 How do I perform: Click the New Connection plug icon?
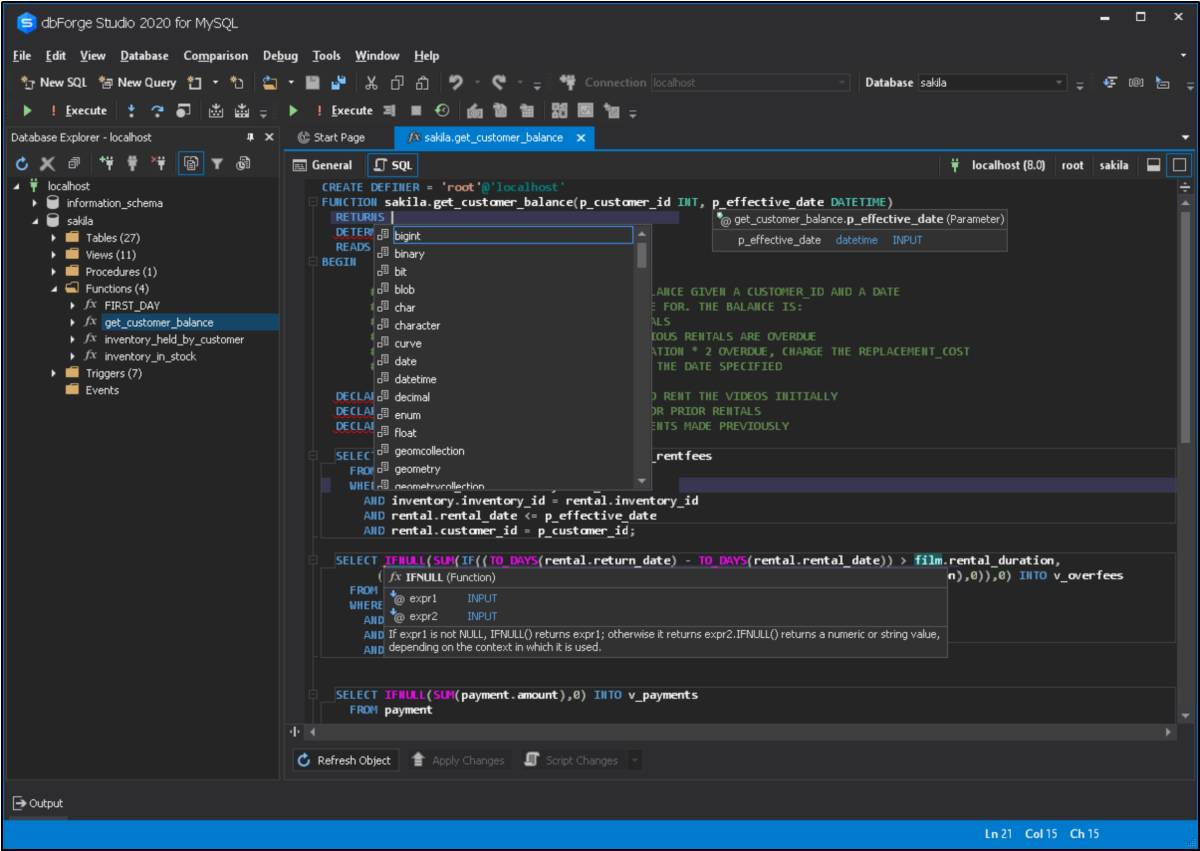pos(106,164)
